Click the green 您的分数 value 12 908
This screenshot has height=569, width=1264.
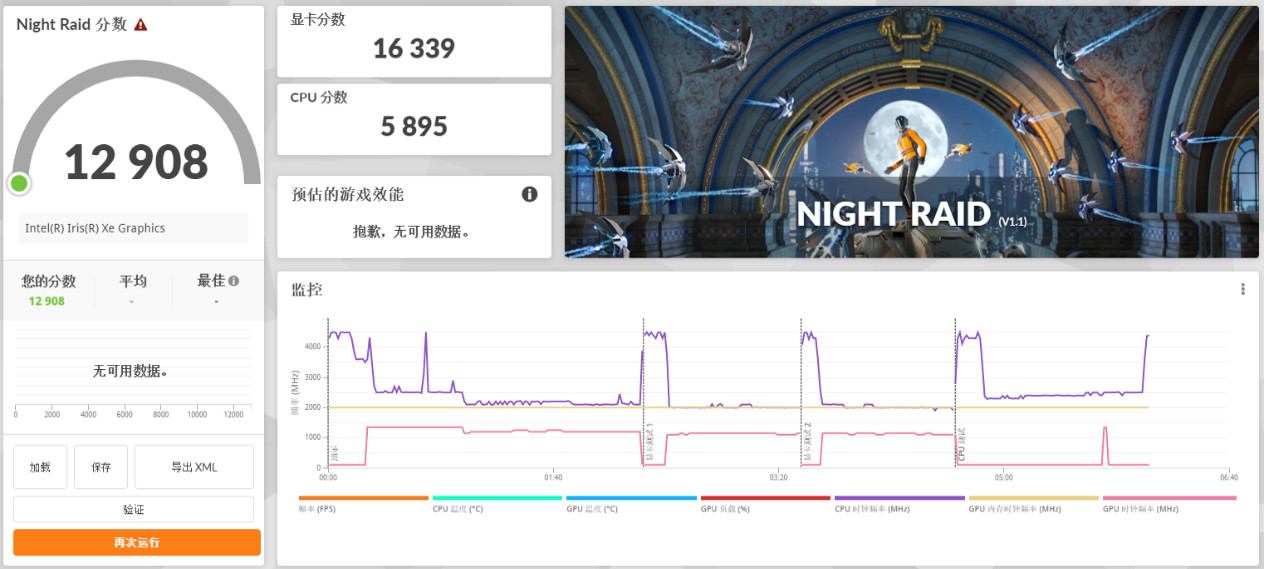[47, 301]
